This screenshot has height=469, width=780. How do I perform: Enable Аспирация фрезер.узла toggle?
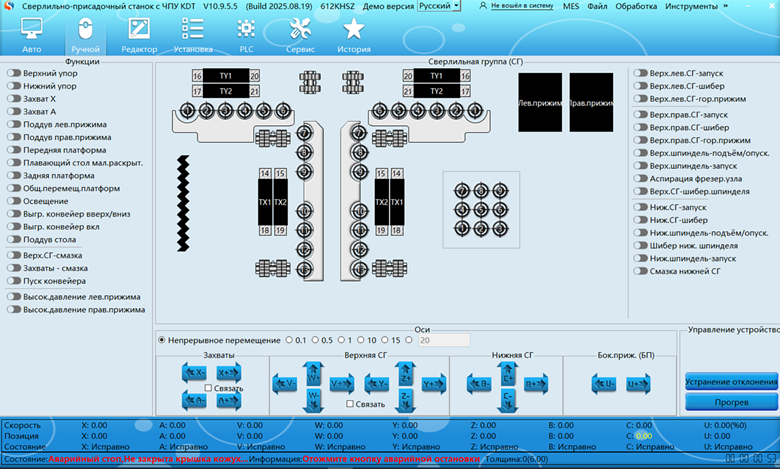pos(641,178)
